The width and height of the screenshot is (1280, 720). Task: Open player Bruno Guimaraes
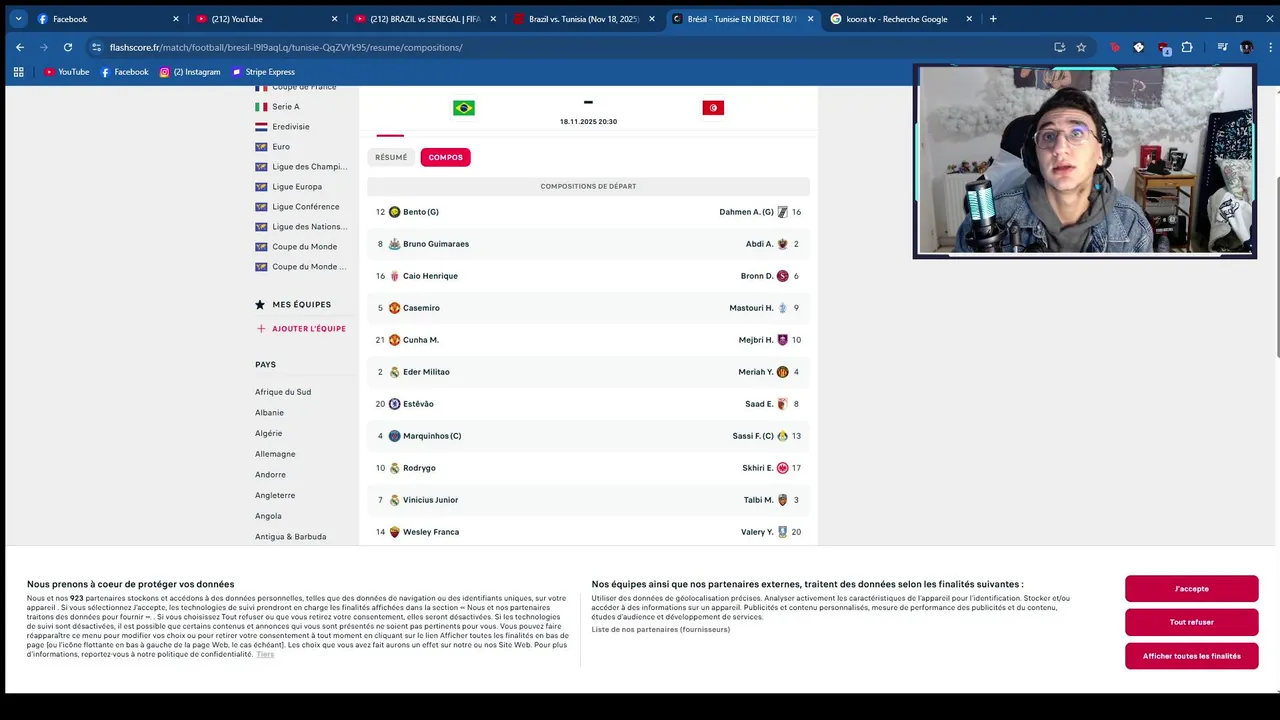coord(436,244)
